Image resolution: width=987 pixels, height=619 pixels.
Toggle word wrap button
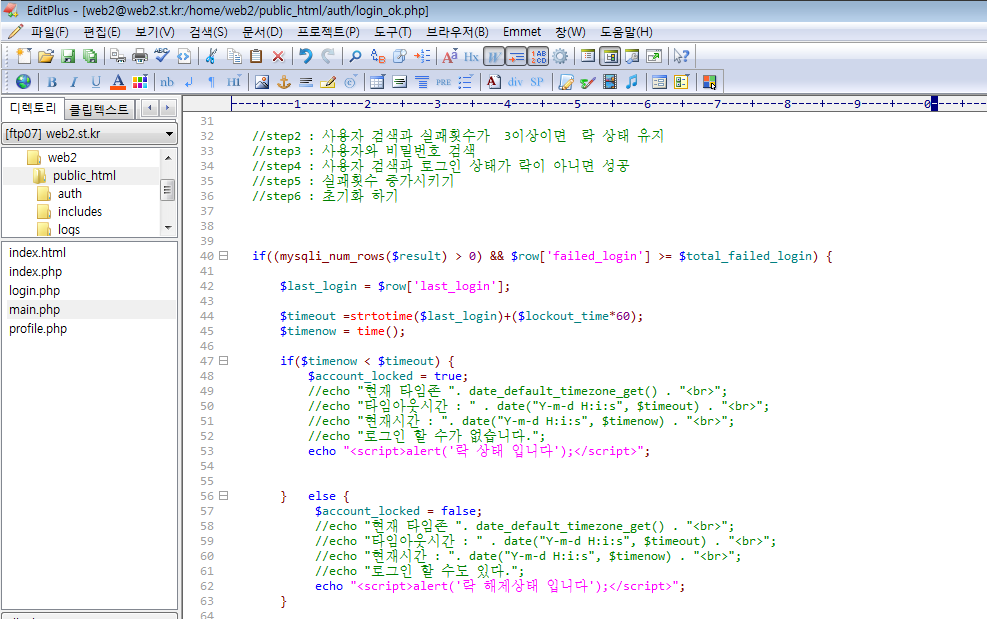coord(494,56)
